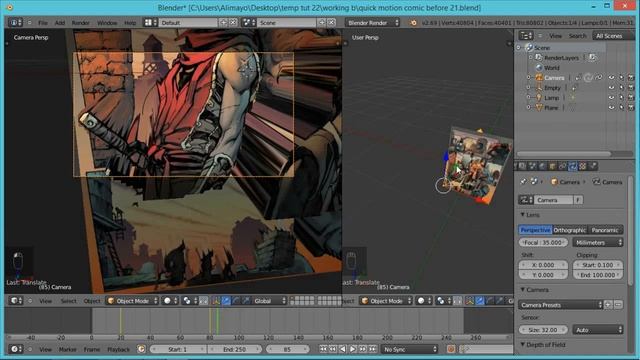640x360 pixels.
Task: Toggle Plane renderability camera icon
Action: click(x=631, y=107)
